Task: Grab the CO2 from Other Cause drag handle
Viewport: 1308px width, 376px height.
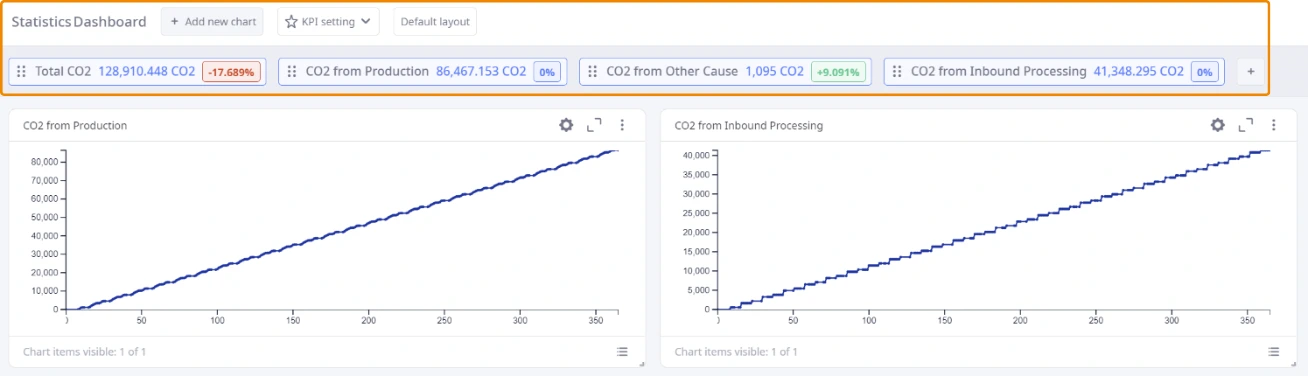Action: [593, 71]
